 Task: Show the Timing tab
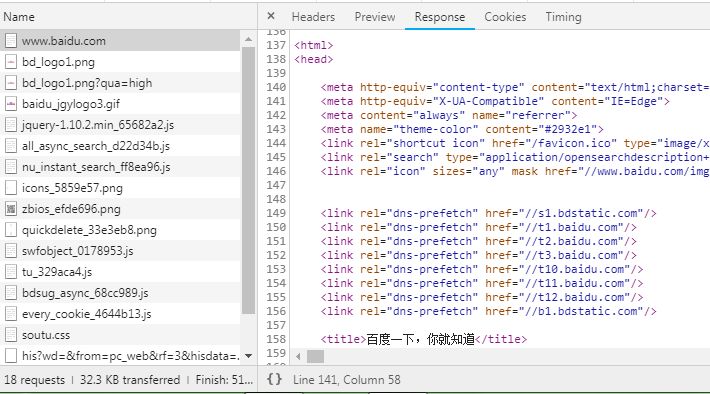(x=563, y=17)
